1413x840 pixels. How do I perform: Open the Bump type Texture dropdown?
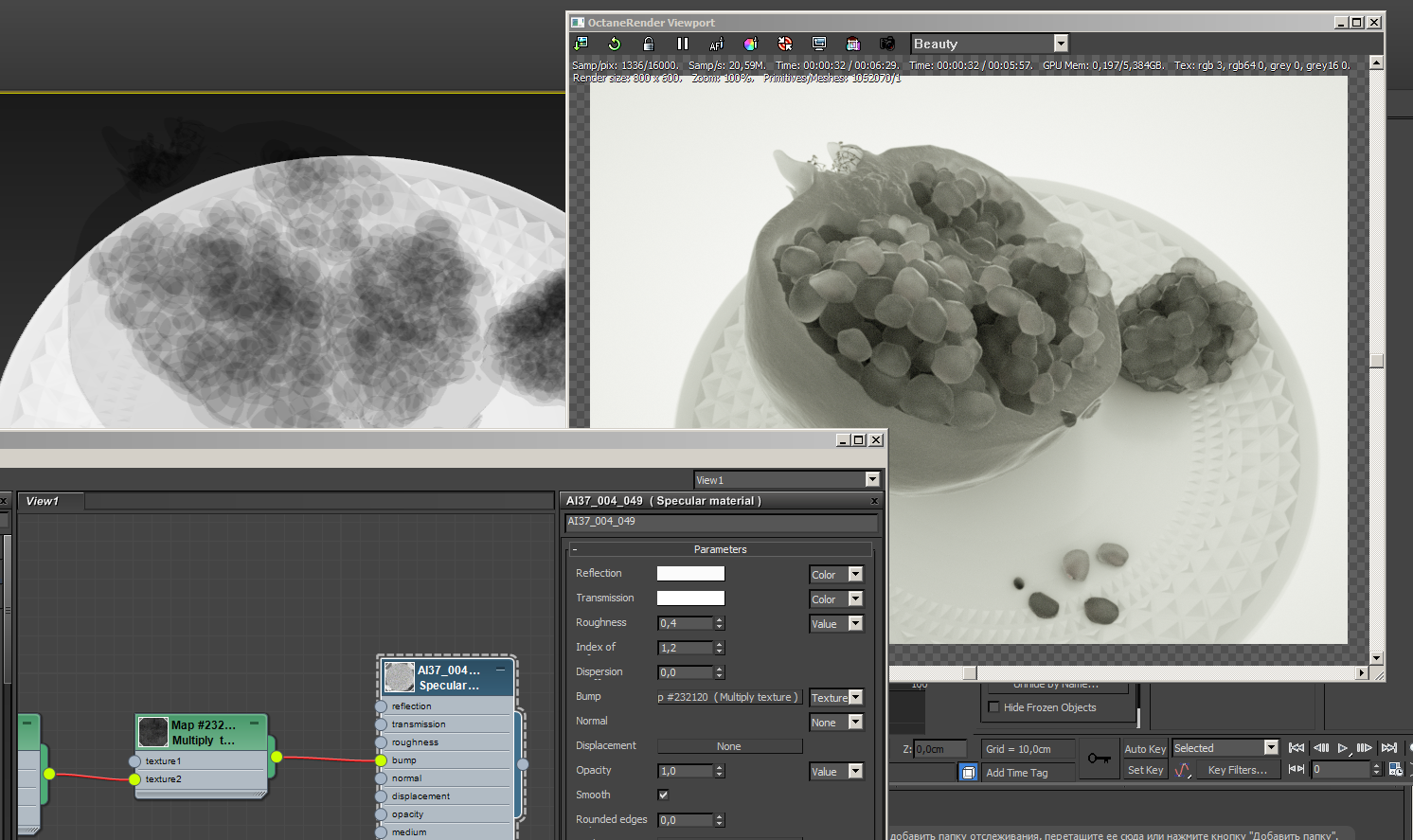coord(855,697)
